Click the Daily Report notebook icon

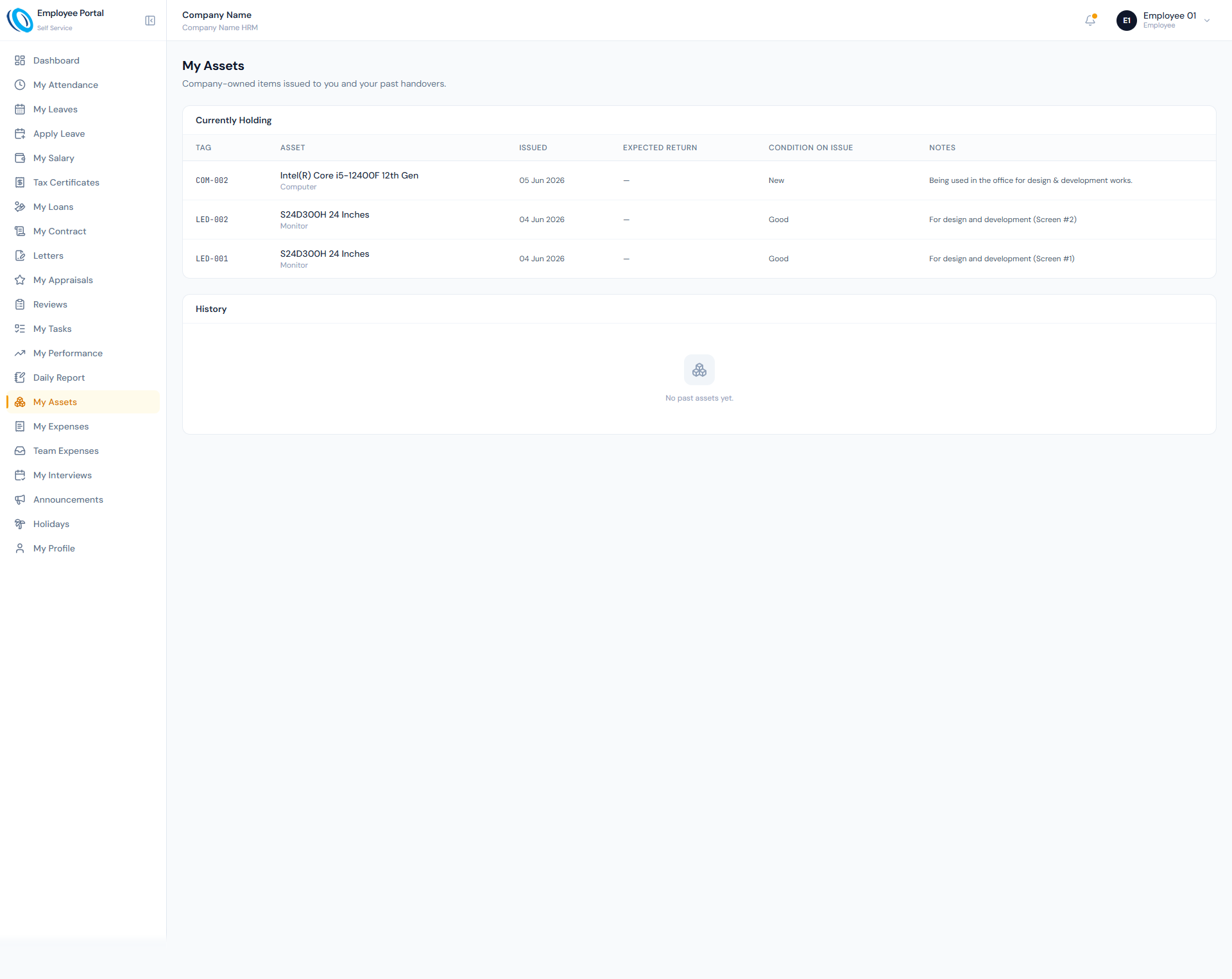(x=20, y=377)
